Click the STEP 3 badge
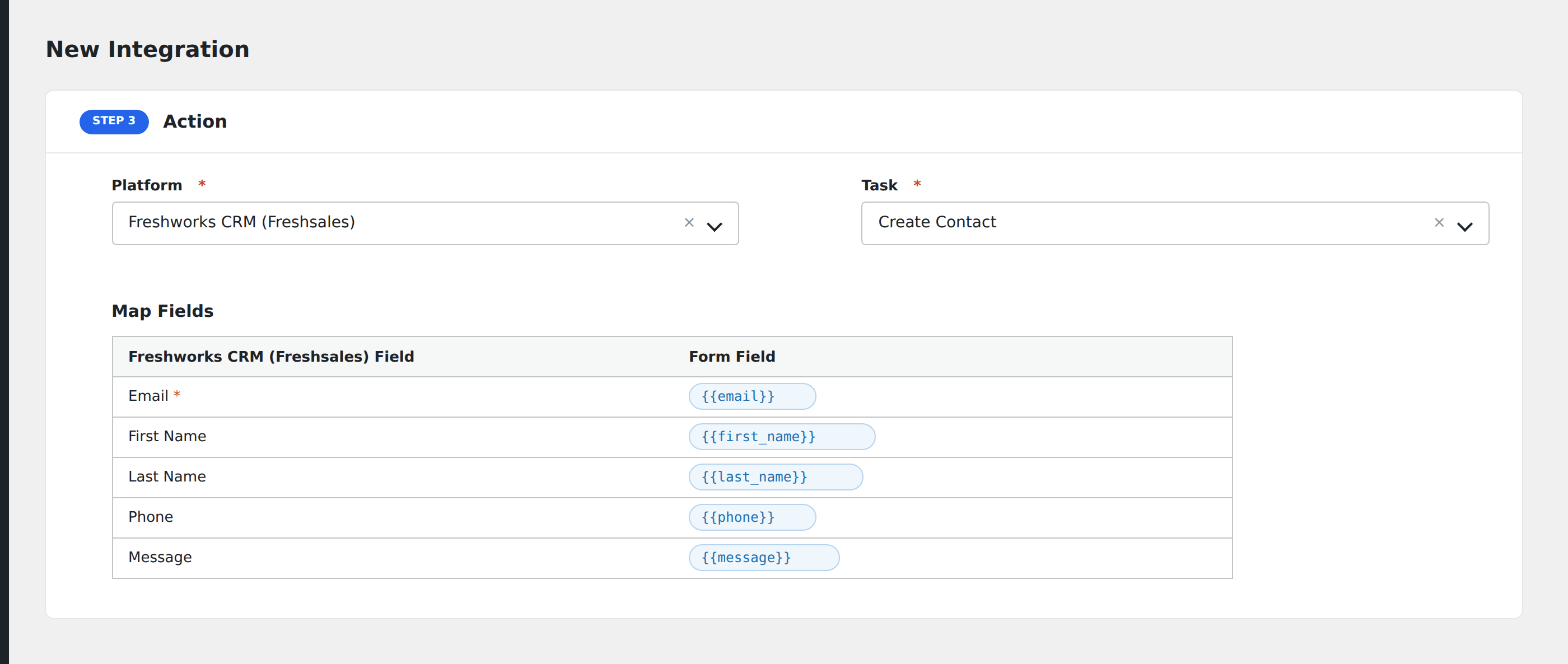 pos(114,121)
